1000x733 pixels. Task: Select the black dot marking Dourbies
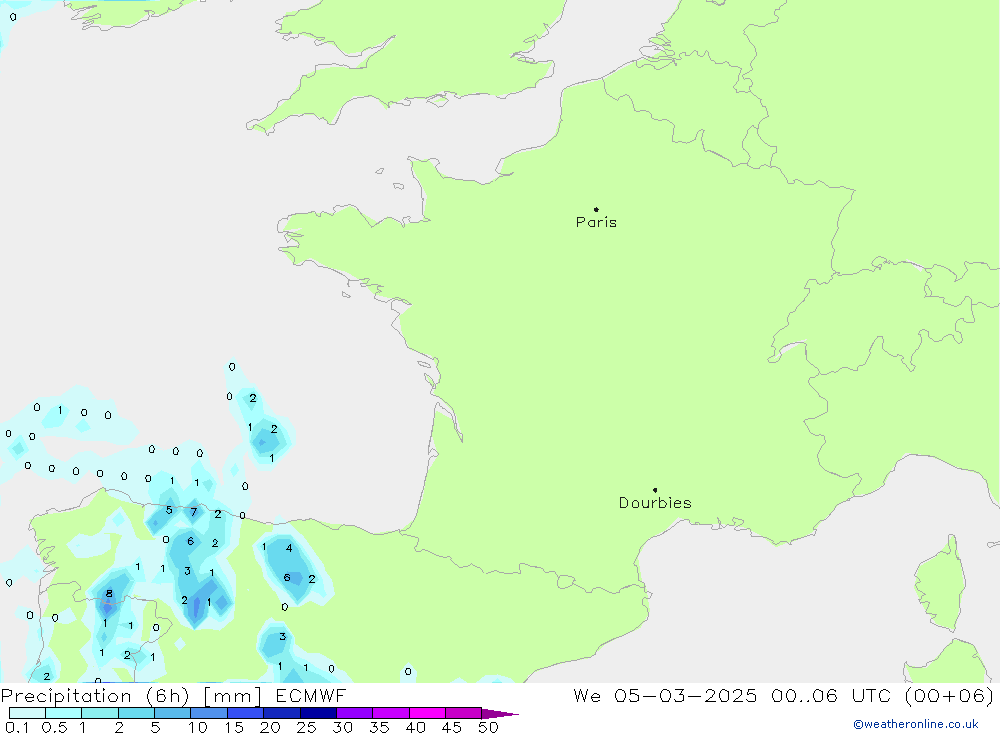(x=655, y=490)
